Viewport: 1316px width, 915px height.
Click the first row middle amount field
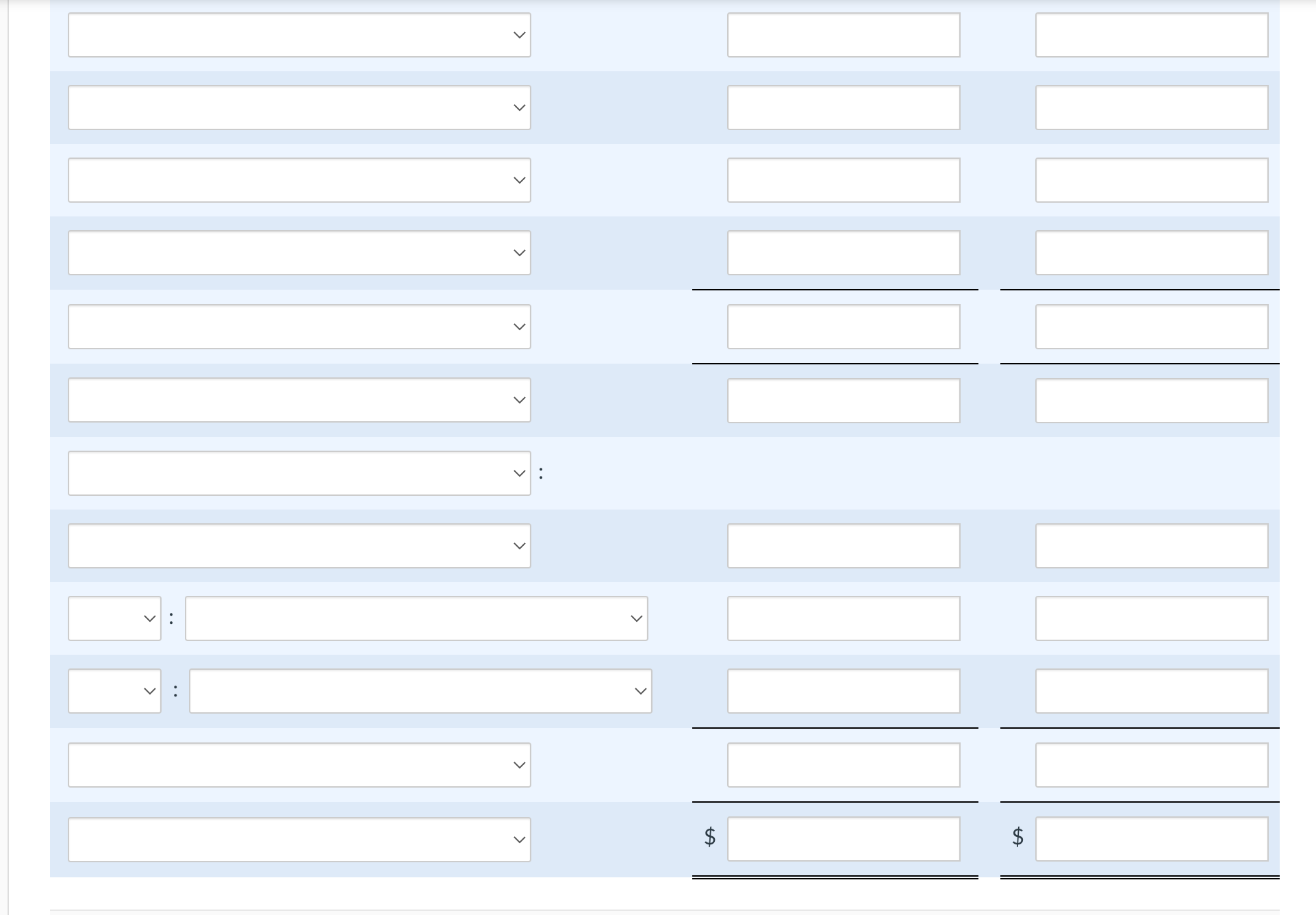(843, 34)
